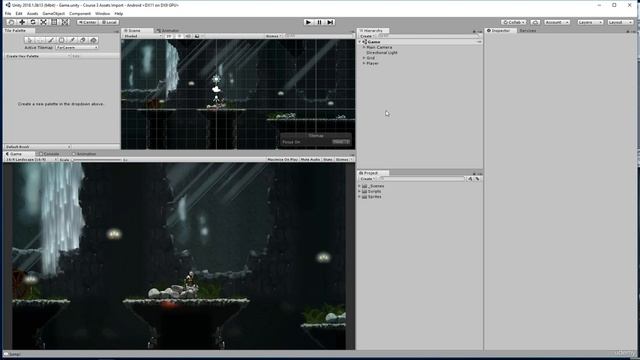
Task: Choose Tile Palette flood fill tool
Action: 93,40
